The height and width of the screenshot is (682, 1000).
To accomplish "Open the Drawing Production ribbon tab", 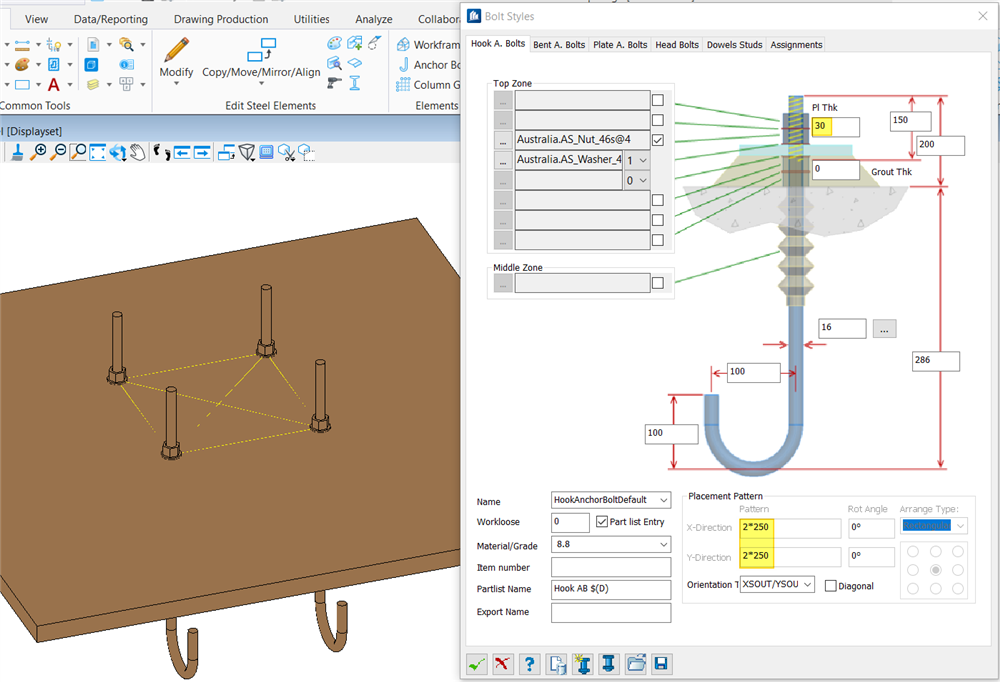I will (220, 19).
